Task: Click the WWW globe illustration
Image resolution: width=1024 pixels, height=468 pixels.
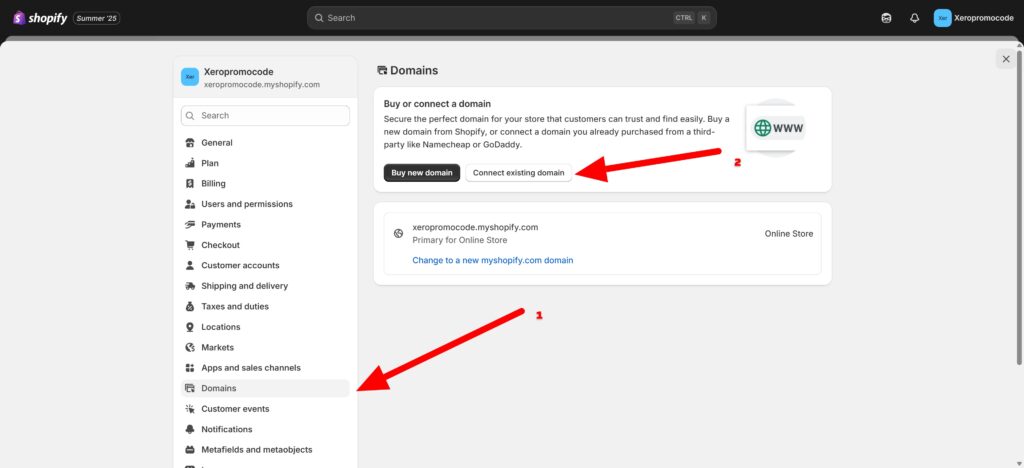Action: tap(776, 128)
